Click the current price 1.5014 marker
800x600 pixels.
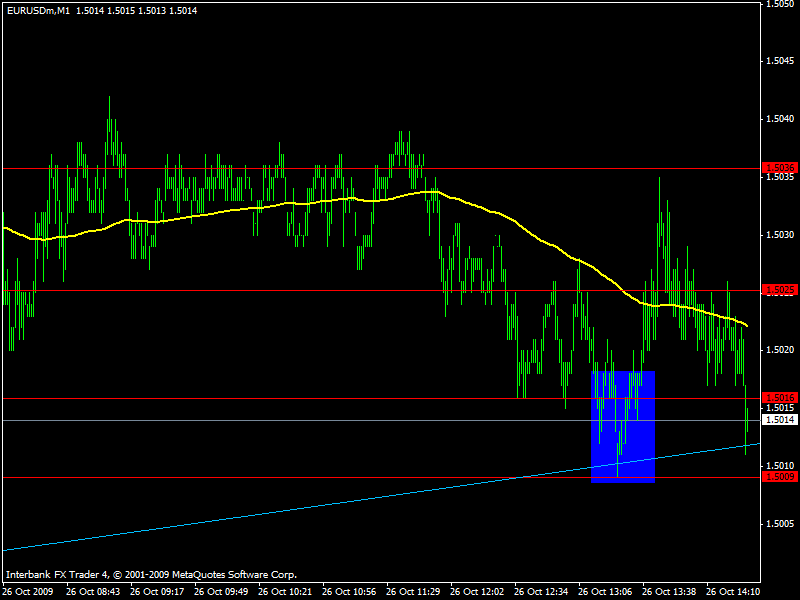[779, 420]
